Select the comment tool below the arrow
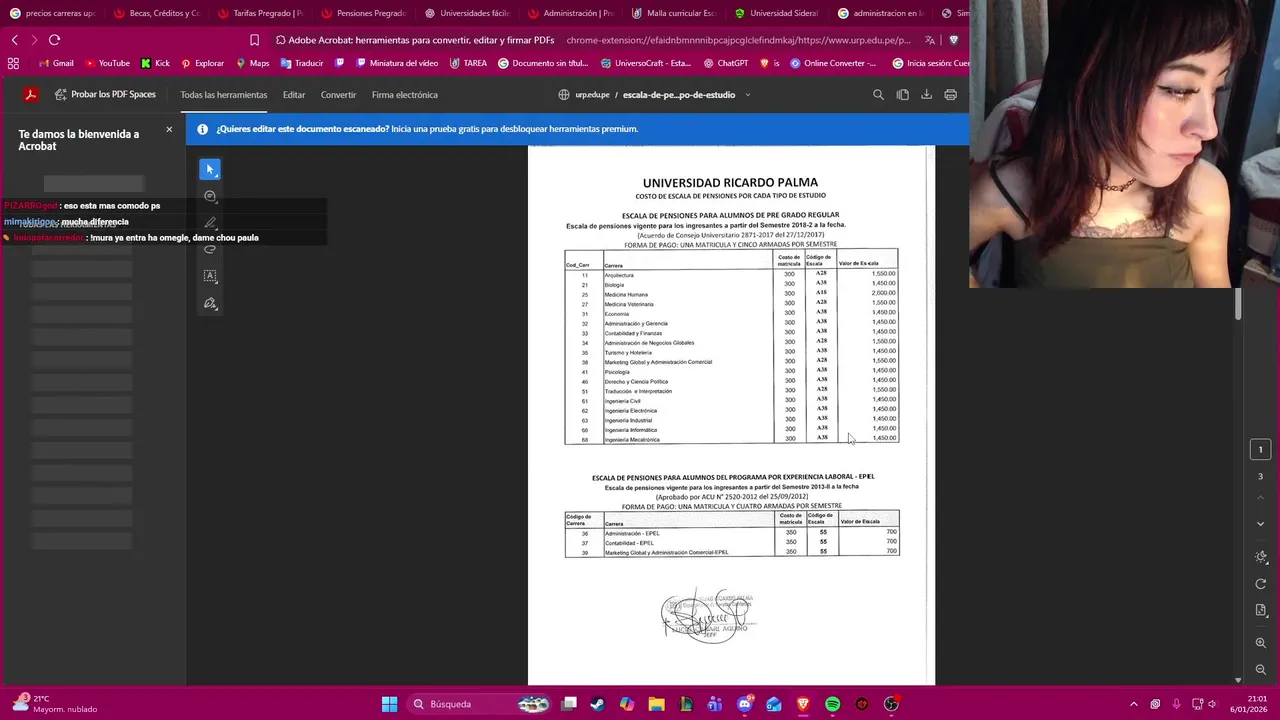Viewport: 1280px width, 720px height. pyautogui.click(x=210, y=197)
